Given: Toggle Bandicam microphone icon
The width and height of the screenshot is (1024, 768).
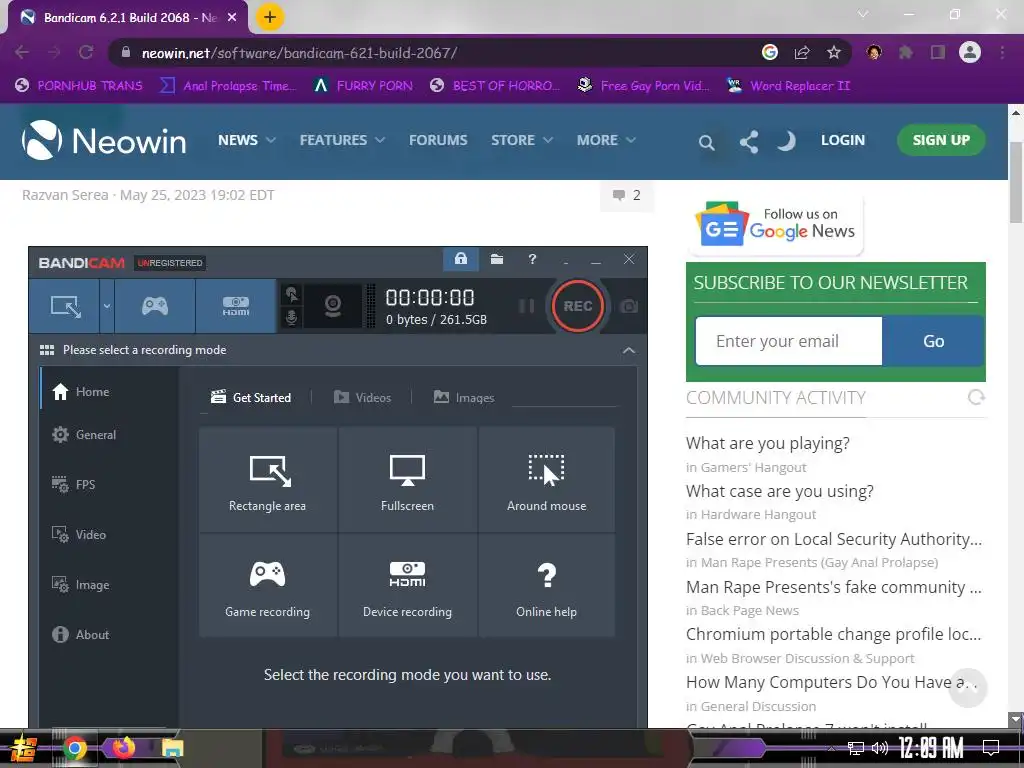Looking at the screenshot, I should click(291, 317).
